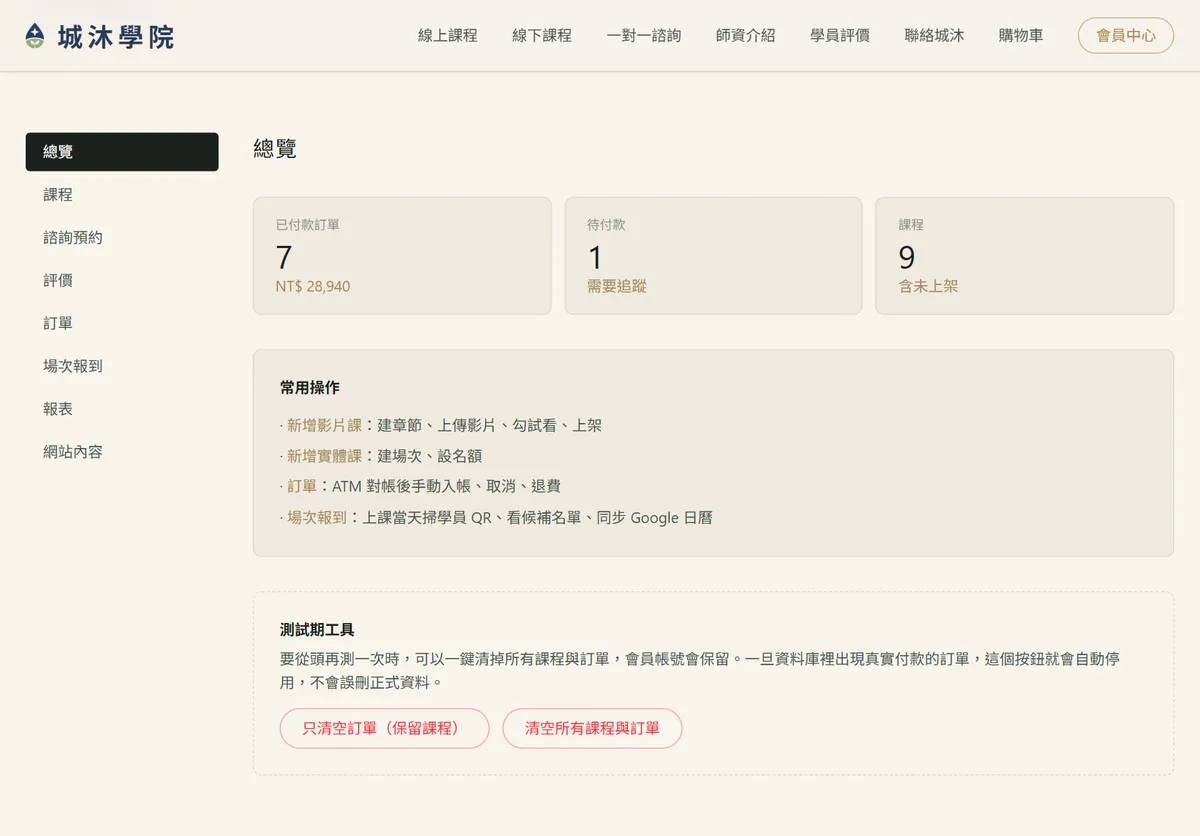
Task: Click the 已付款訂單 summary card
Action: [402, 256]
